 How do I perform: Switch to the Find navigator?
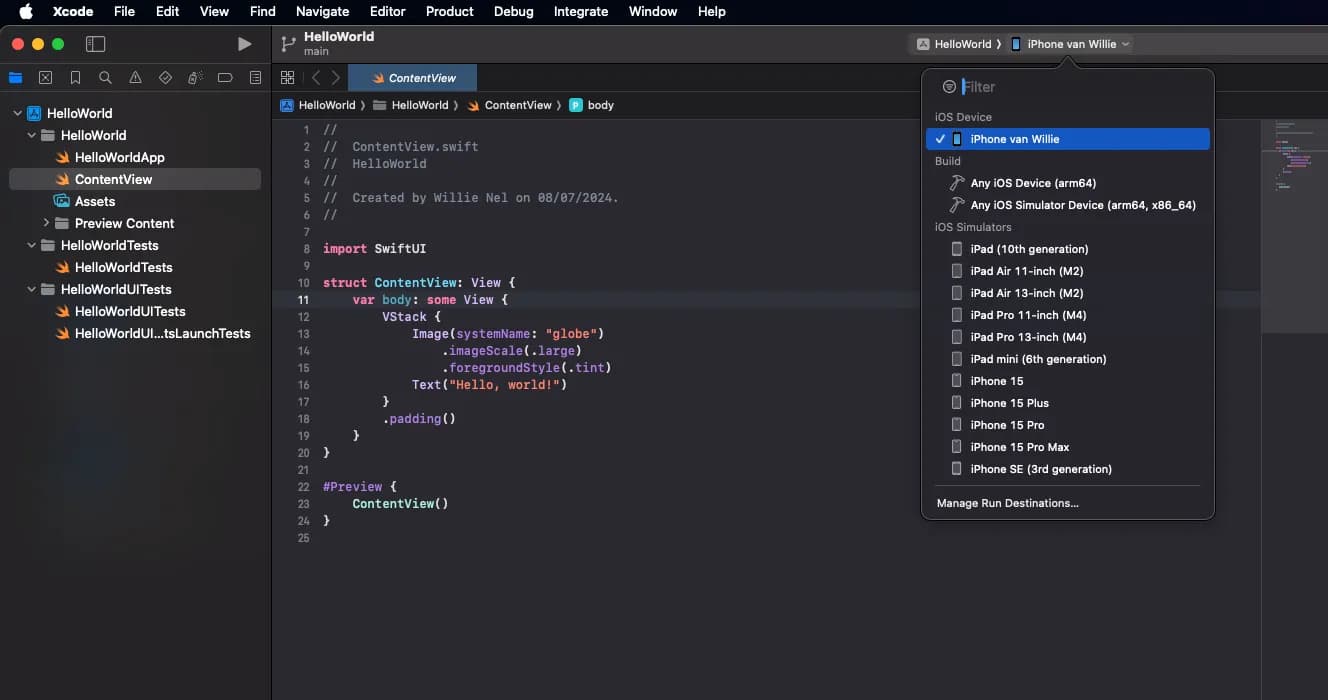(105, 78)
